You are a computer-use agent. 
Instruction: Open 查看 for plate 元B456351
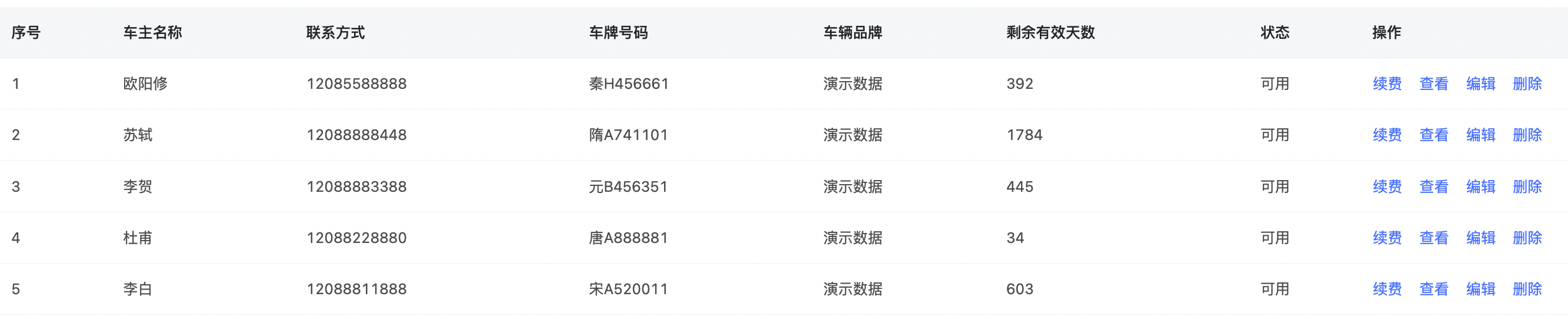[1434, 187]
